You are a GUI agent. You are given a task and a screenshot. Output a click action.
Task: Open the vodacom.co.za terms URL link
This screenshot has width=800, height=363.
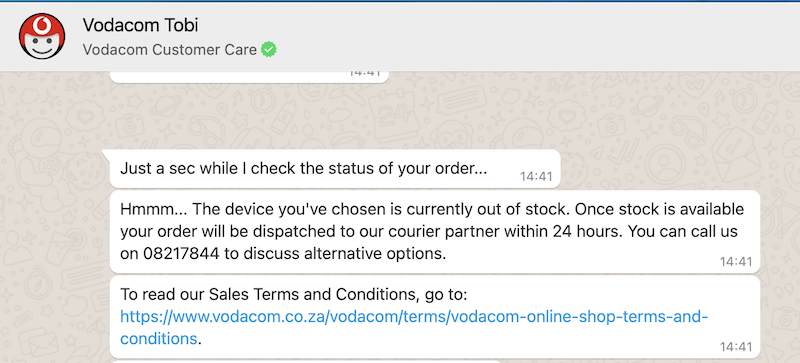coord(414,317)
